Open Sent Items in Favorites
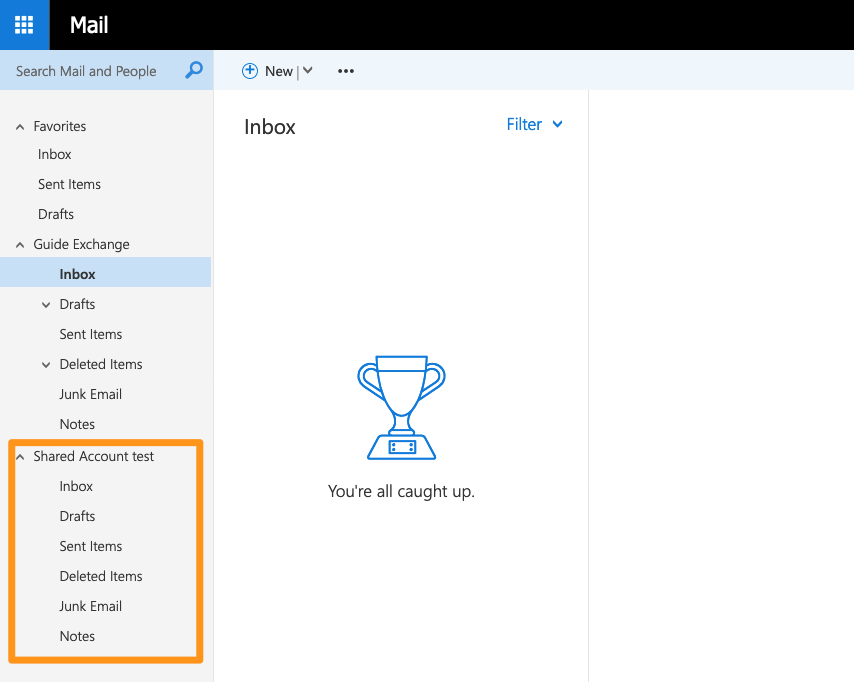The image size is (854, 682). pyautogui.click(x=69, y=184)
